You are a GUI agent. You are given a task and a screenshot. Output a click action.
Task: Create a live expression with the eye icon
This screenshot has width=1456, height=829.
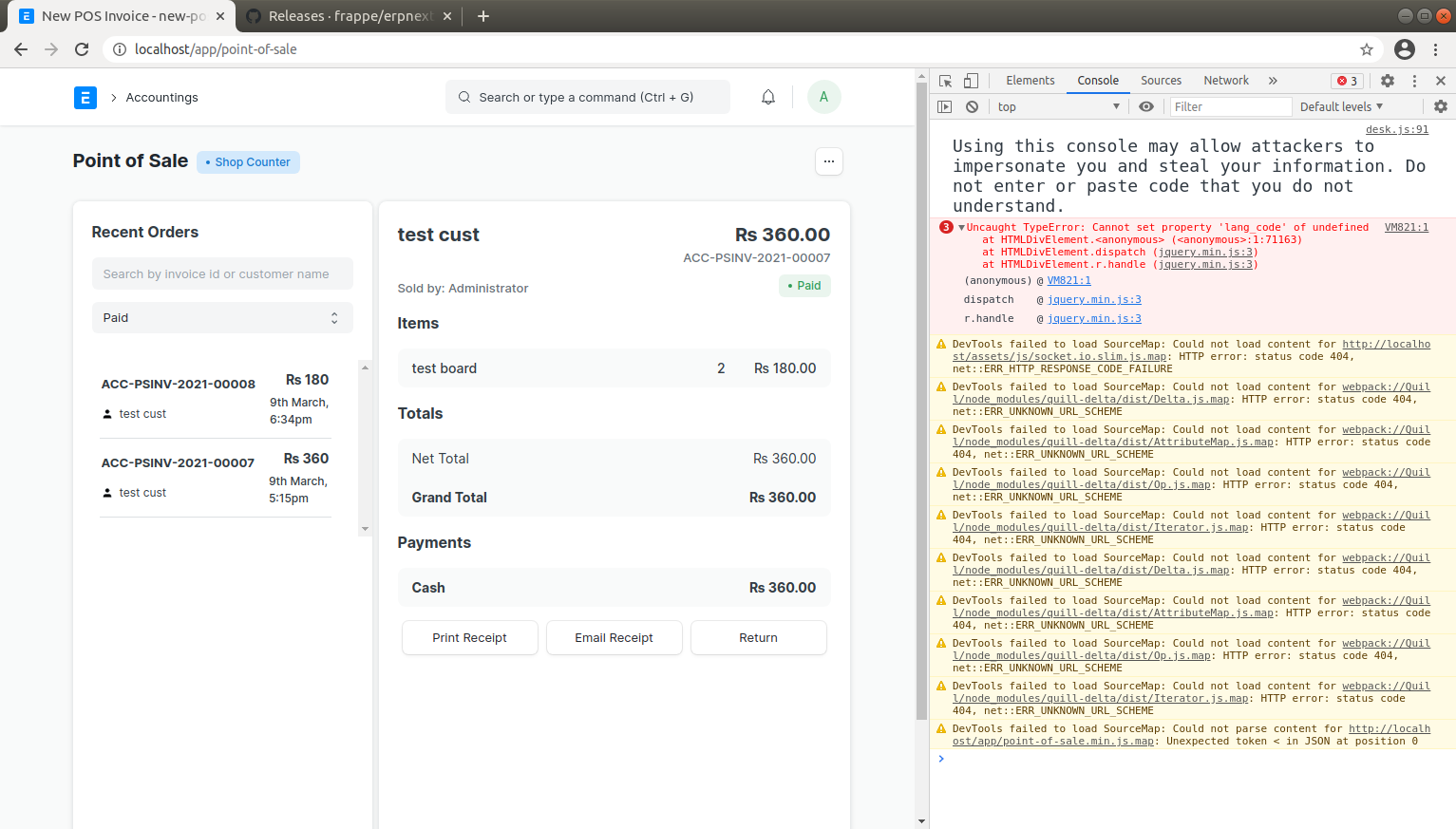point(1146,106)
